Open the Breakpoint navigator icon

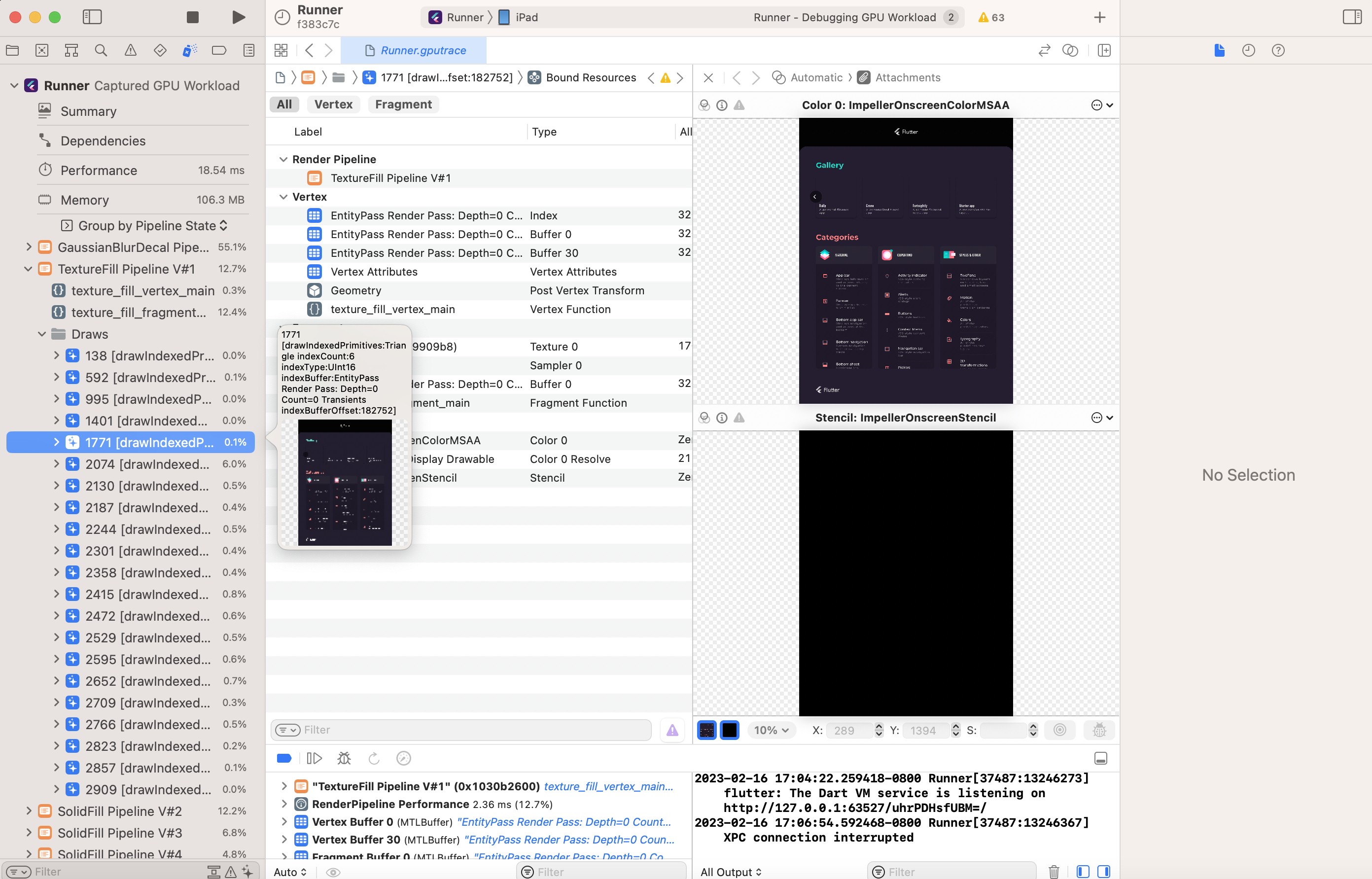[x=219, y=50]
